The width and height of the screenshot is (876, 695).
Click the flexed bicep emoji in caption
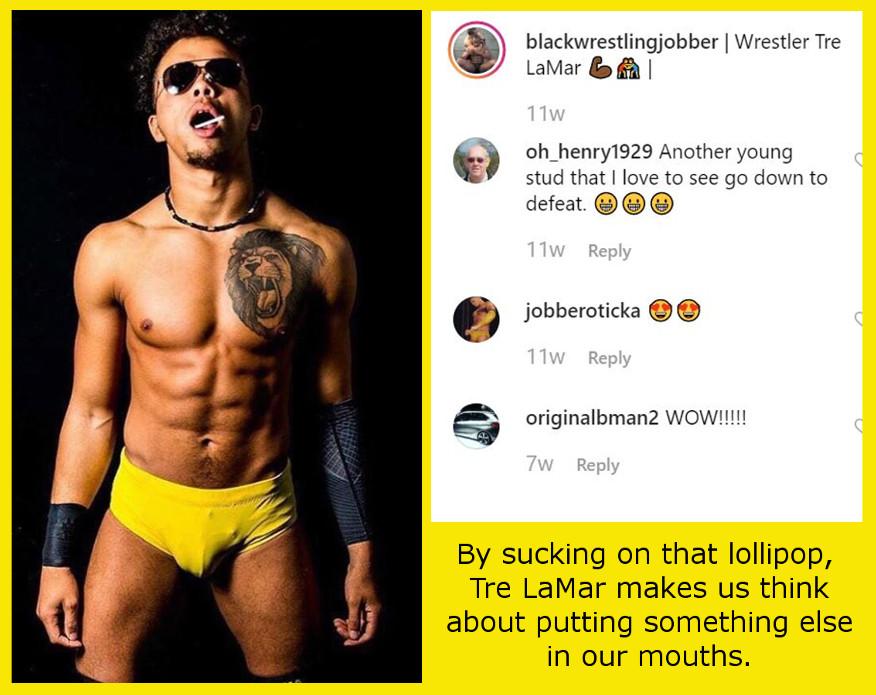600,69
